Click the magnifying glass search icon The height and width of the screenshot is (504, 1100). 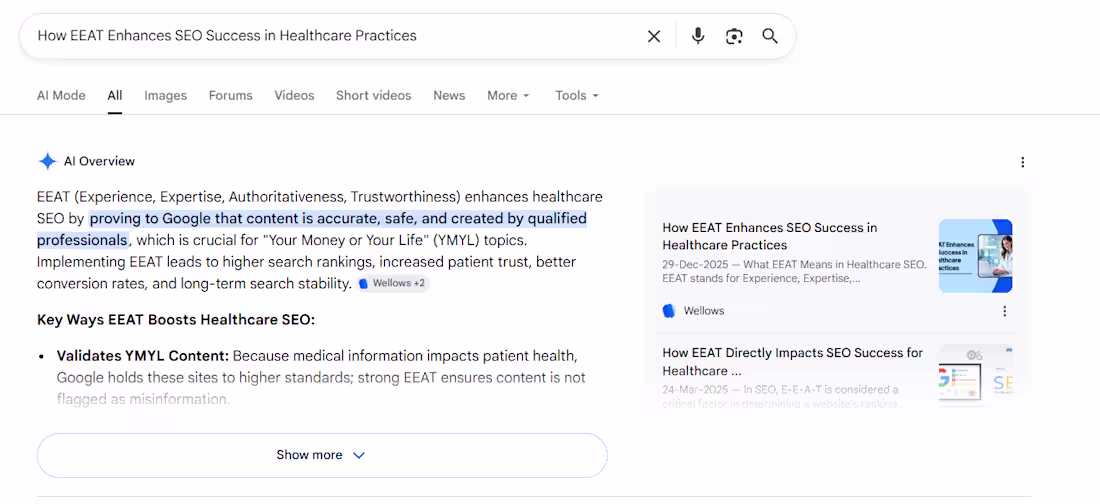point(770,36)
